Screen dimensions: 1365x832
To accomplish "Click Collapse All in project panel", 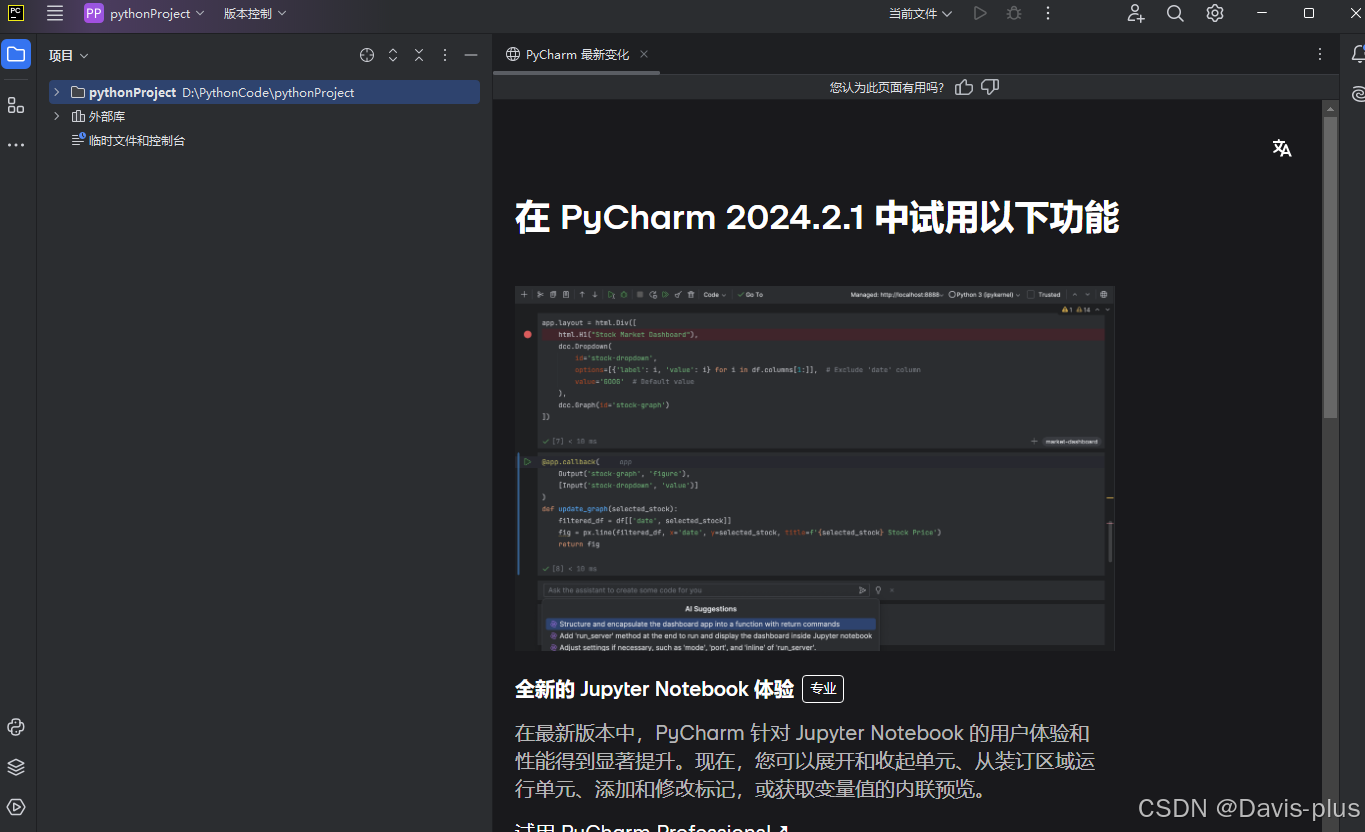I will coord(419,55).
